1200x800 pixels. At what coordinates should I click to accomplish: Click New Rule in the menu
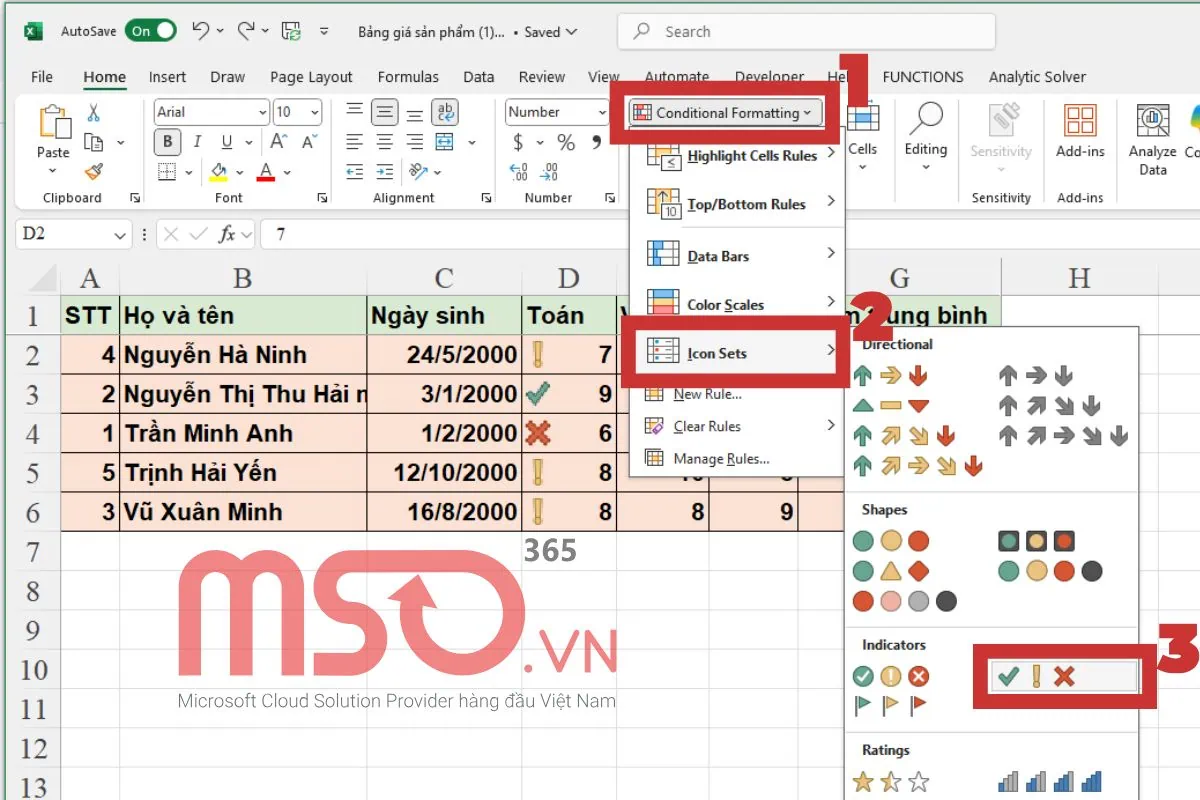pos(706,394)
